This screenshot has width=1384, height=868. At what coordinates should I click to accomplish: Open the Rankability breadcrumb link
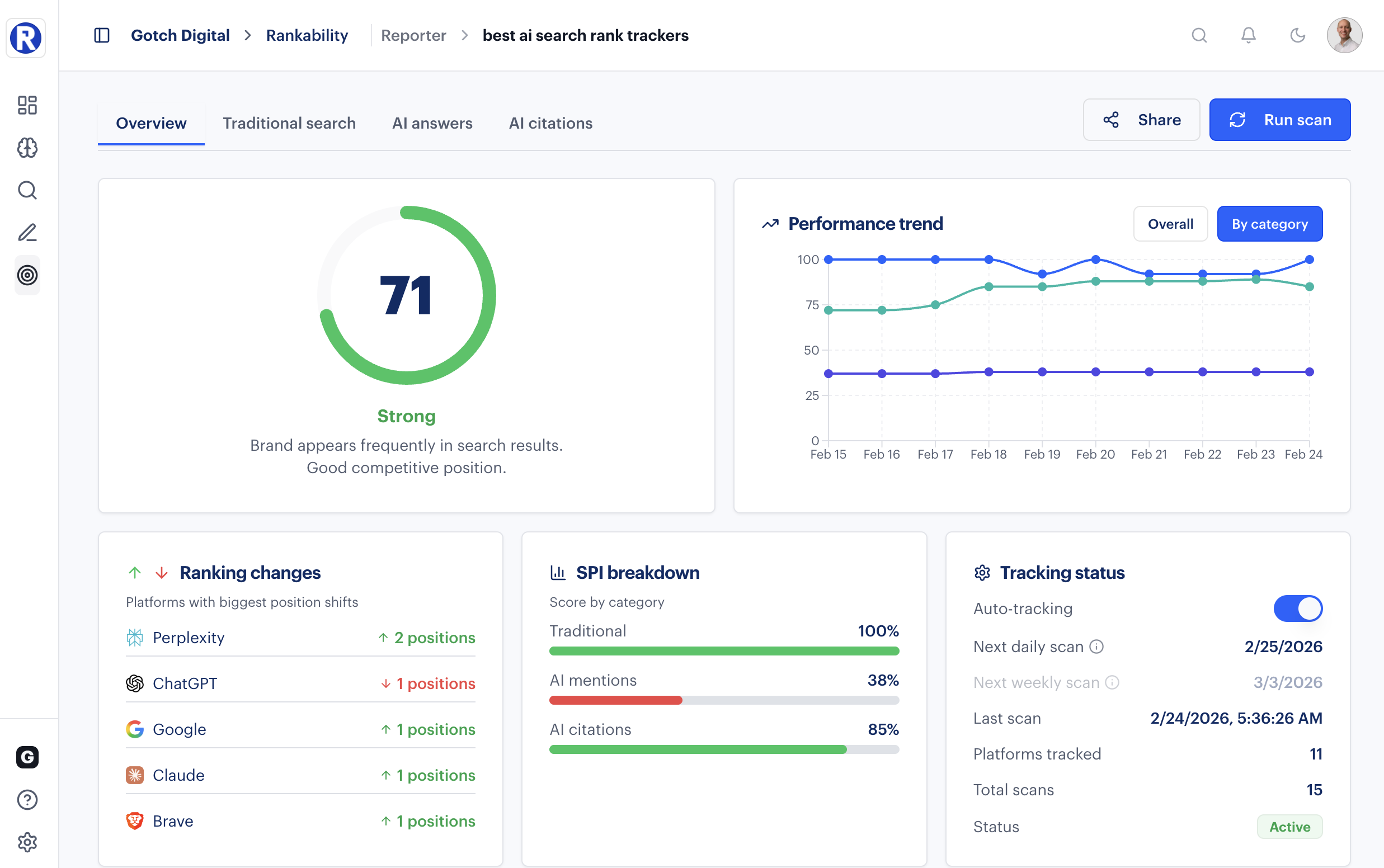307,35
